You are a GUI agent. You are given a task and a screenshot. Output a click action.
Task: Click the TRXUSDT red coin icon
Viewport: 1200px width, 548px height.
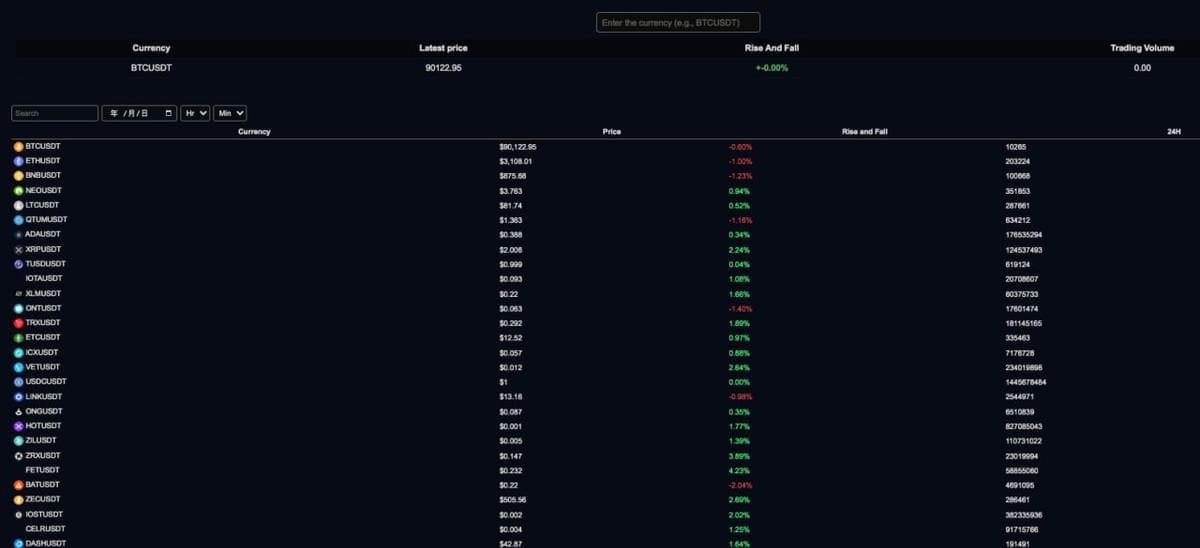[18, 323]
